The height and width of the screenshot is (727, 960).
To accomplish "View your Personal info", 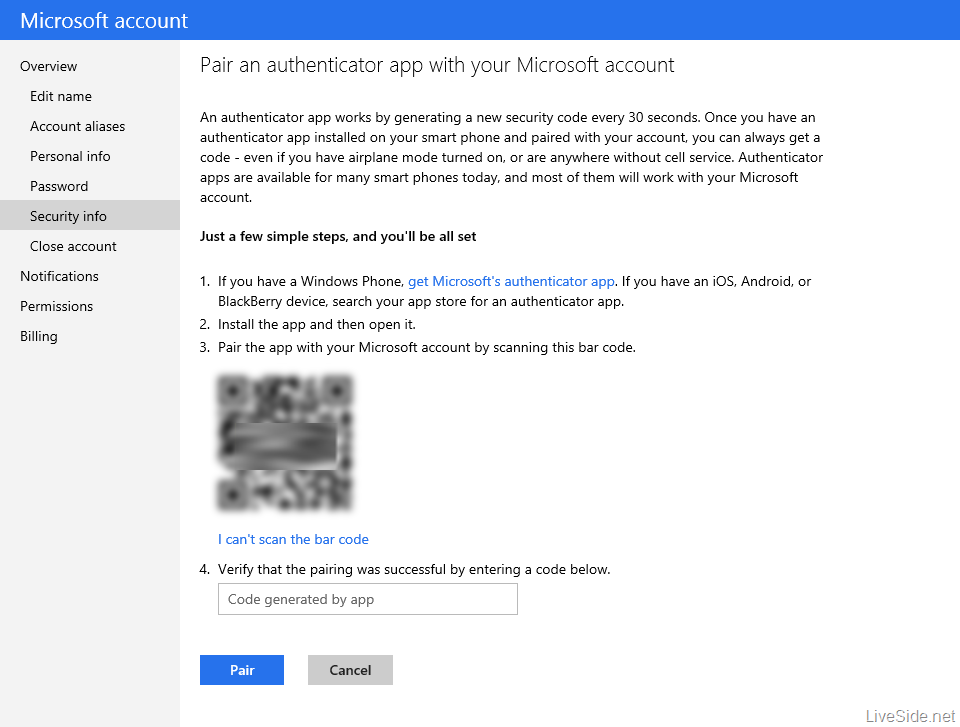I will coord(70,156).
